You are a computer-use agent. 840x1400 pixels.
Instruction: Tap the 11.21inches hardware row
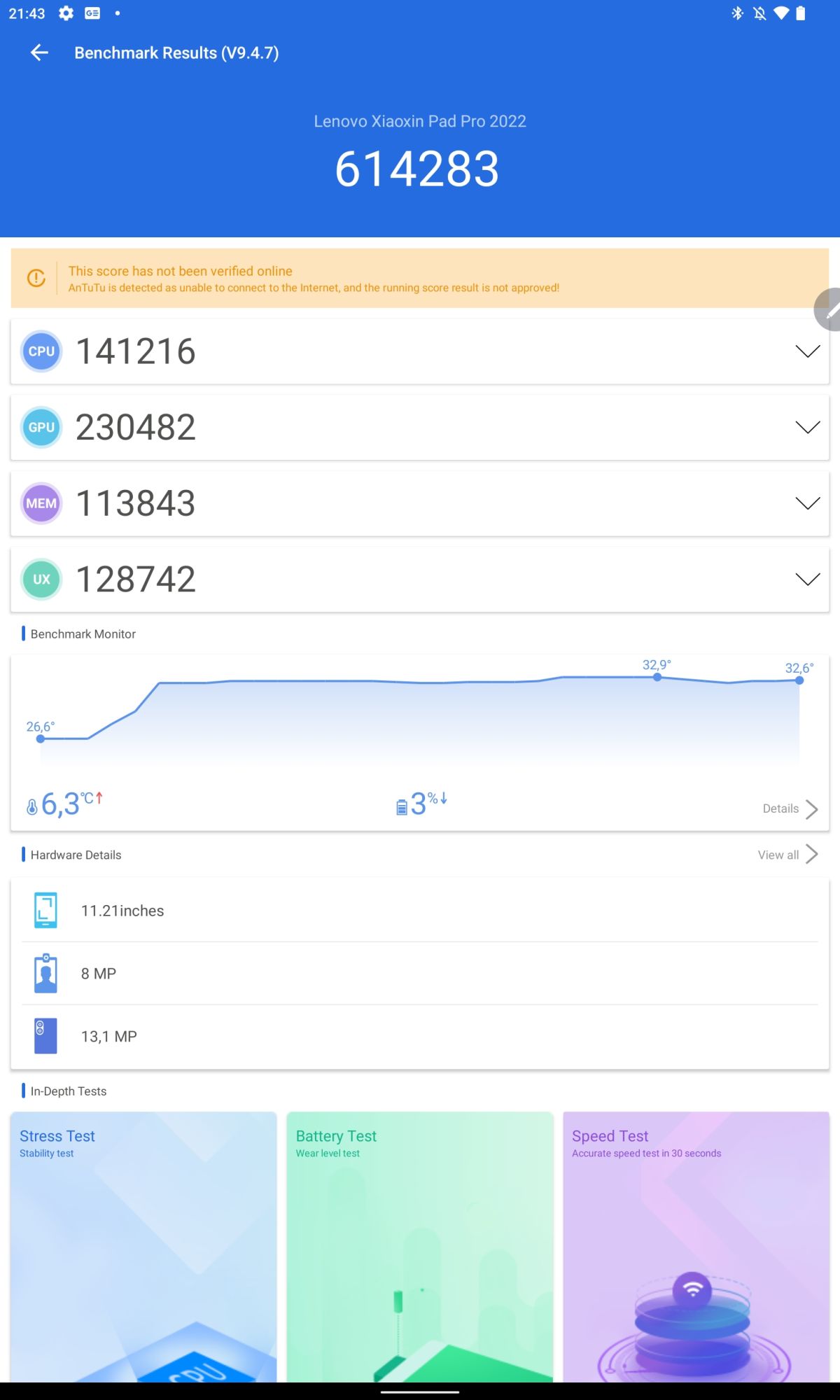[x=420, y=911]
